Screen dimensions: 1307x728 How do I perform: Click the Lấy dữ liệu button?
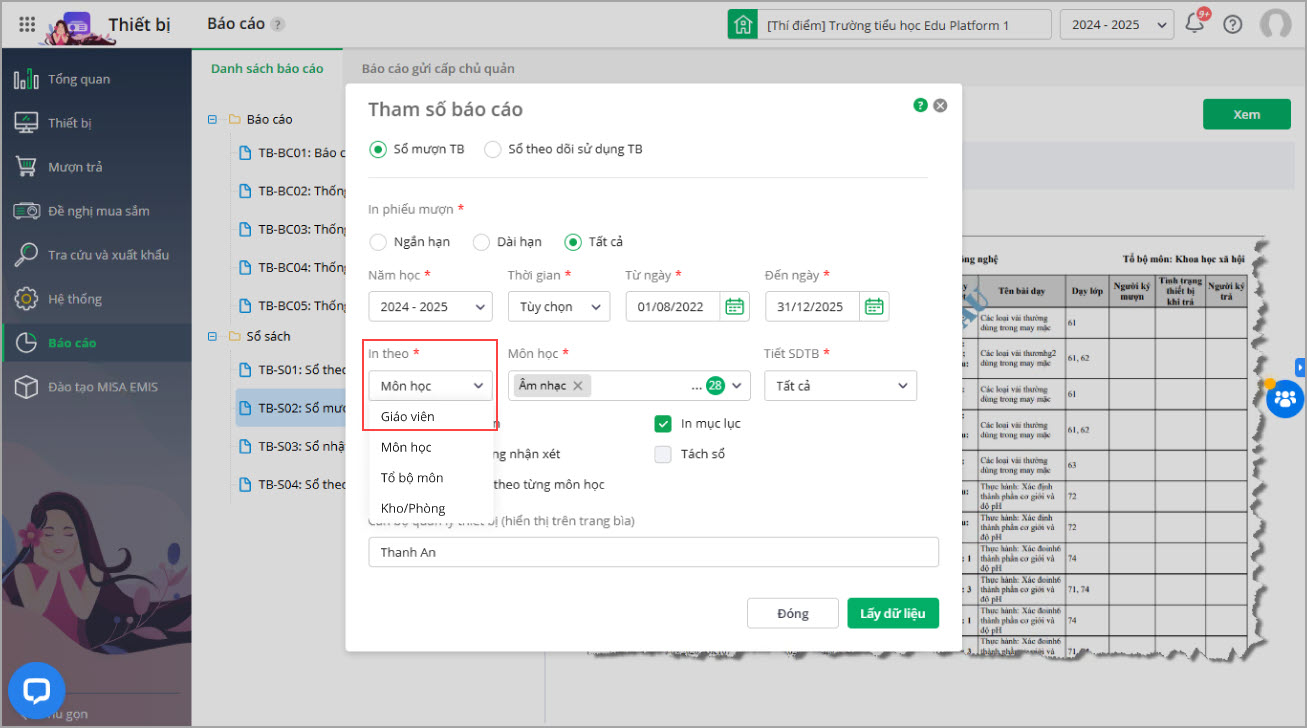tap(892, 613)
